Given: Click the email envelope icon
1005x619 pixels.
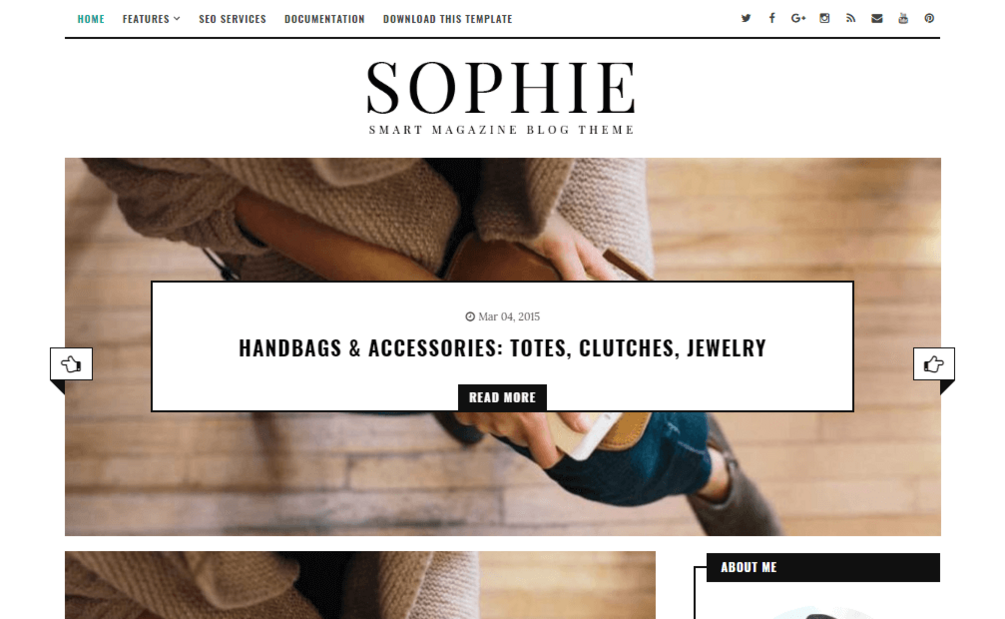Looking at the screenshot, I should [877, 19].
